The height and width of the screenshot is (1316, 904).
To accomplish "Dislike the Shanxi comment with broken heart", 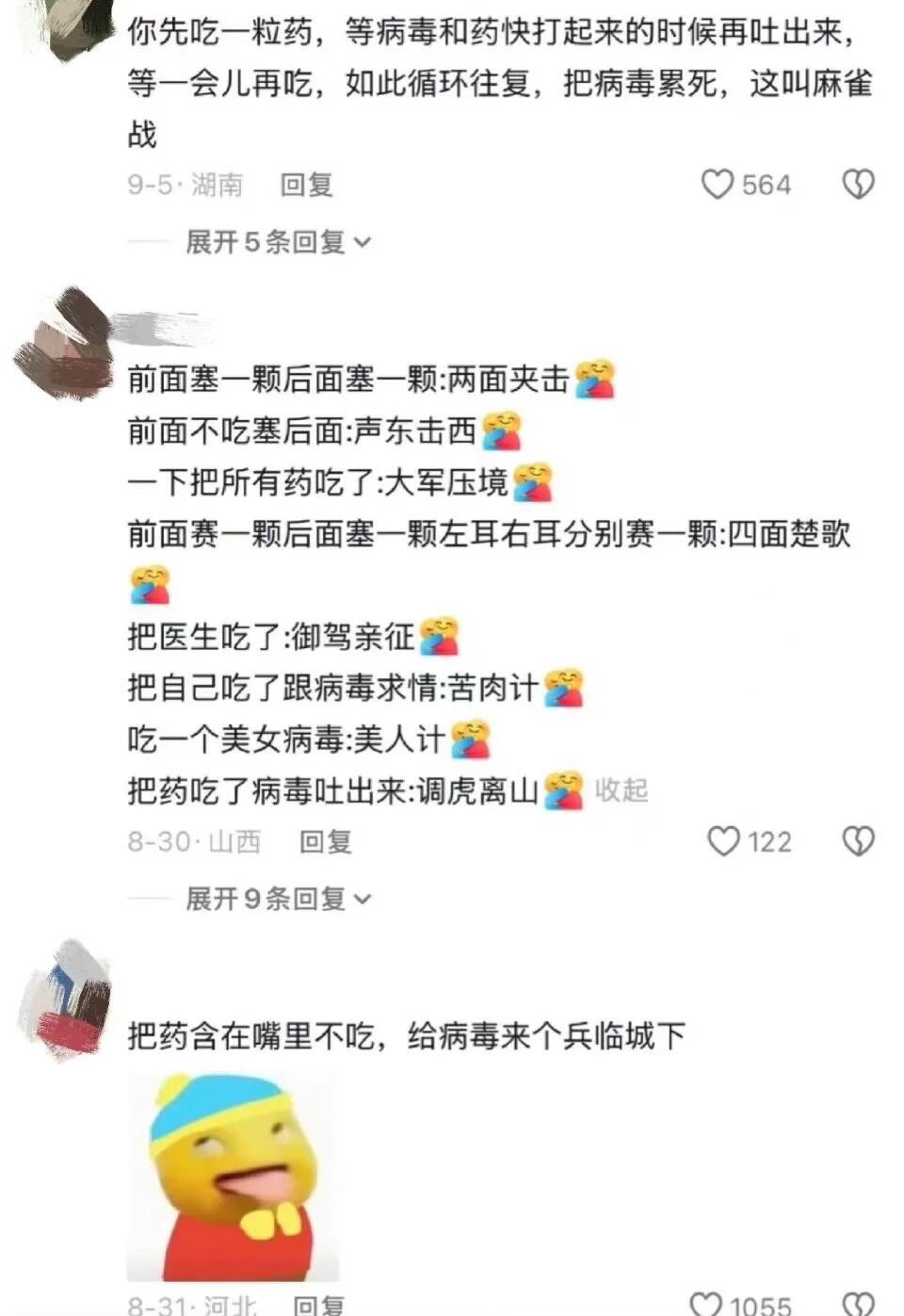I will pyautogui.click(x=858, y=840).
